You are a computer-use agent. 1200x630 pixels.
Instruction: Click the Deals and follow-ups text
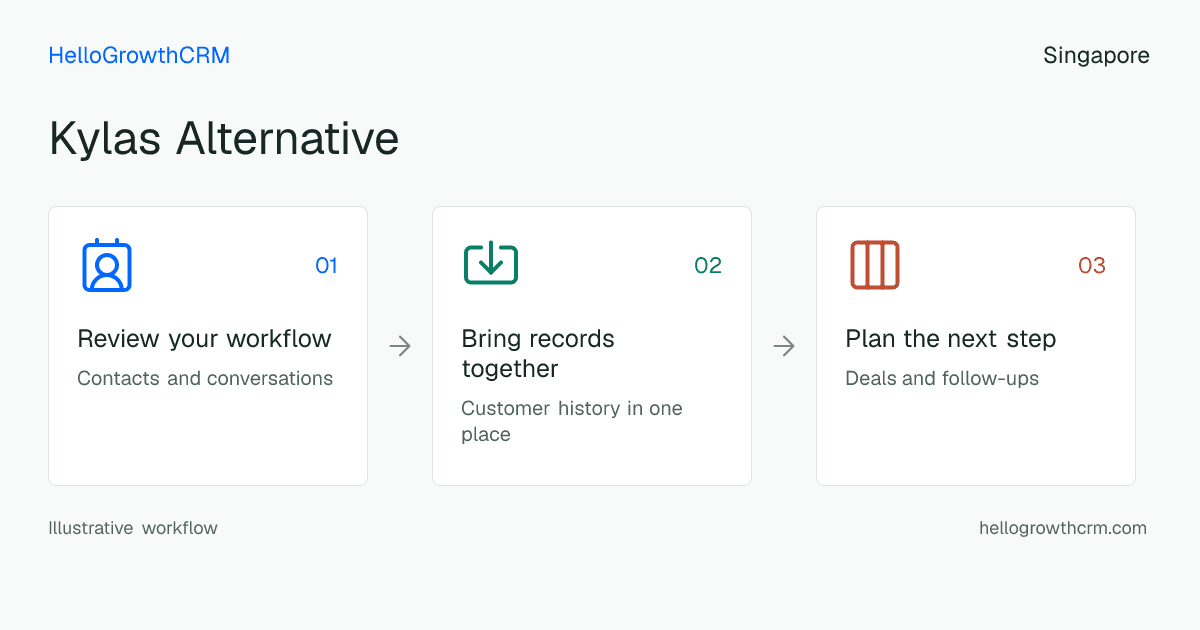[x=942, y=379]
